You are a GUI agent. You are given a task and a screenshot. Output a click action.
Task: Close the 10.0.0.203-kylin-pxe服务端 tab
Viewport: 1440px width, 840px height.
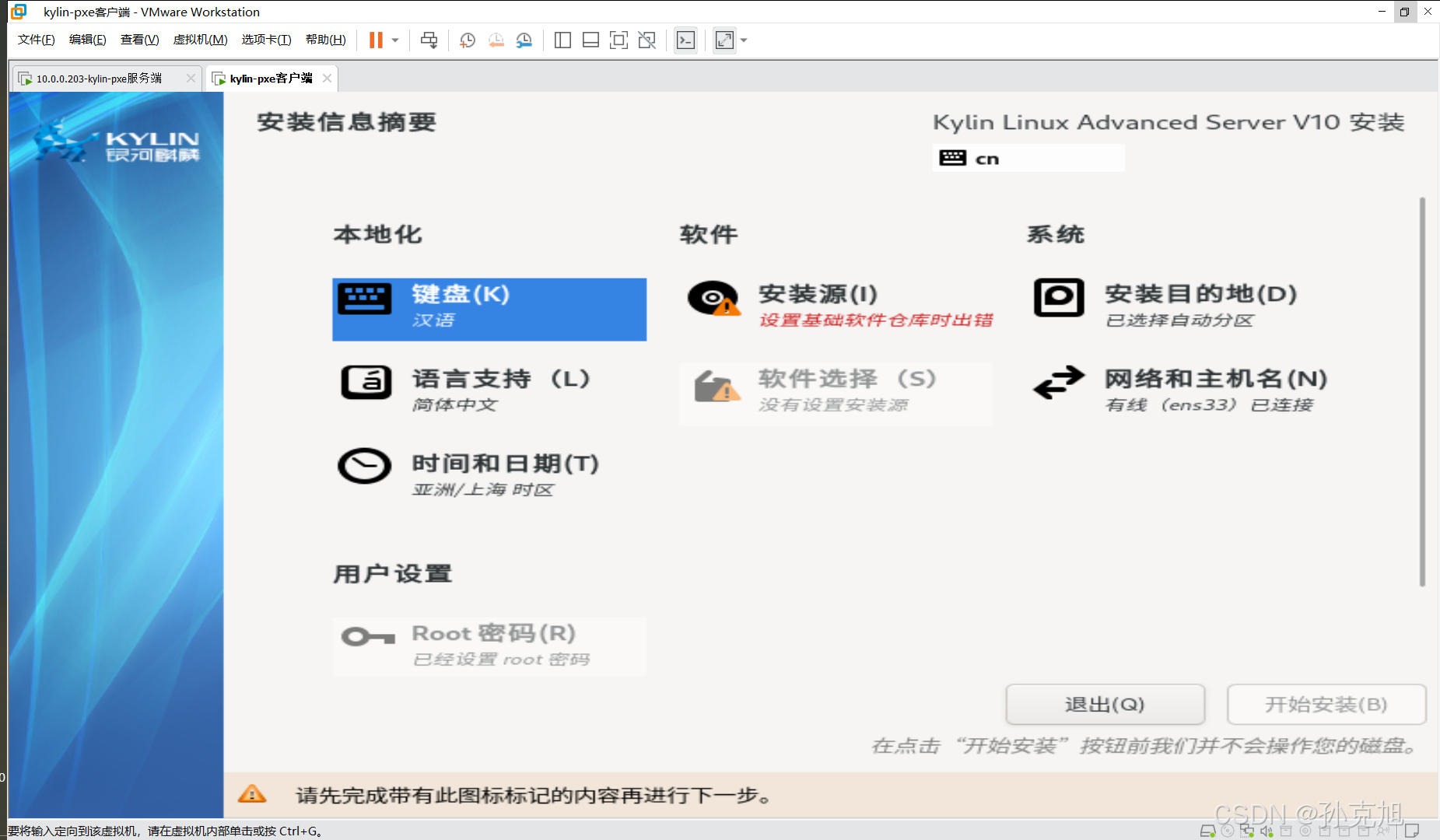point(191,78)
